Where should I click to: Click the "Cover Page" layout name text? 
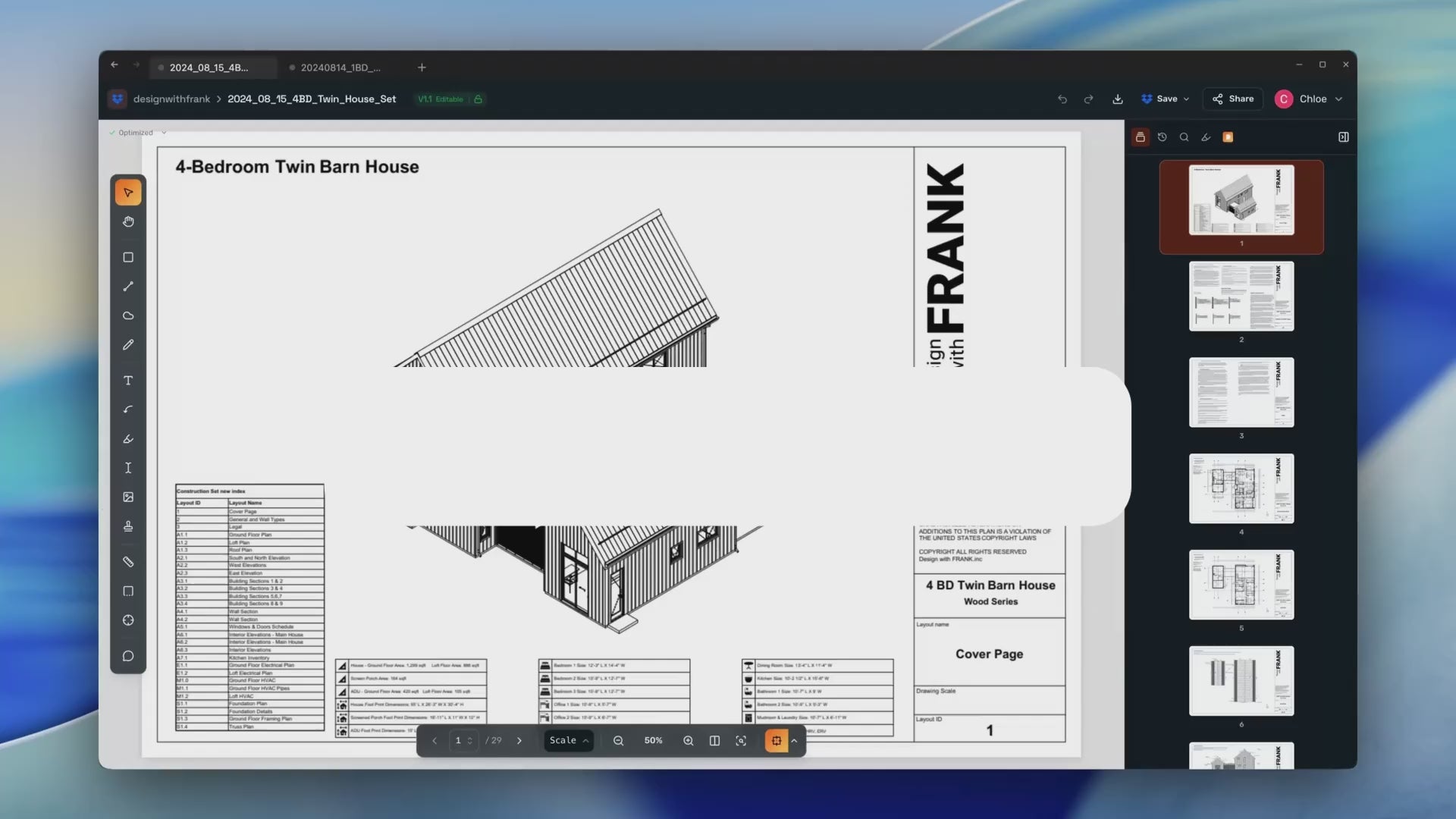[x=989, y=654]
